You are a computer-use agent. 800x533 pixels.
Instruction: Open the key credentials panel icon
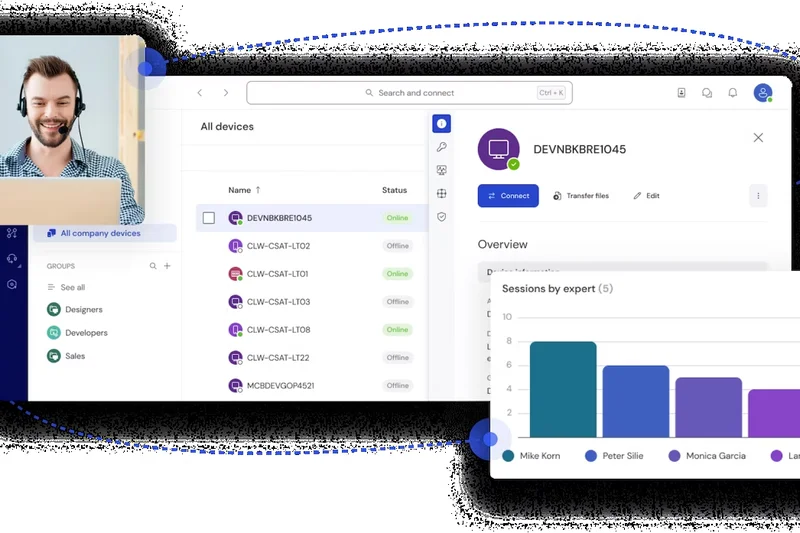click(x=441, y=147)
